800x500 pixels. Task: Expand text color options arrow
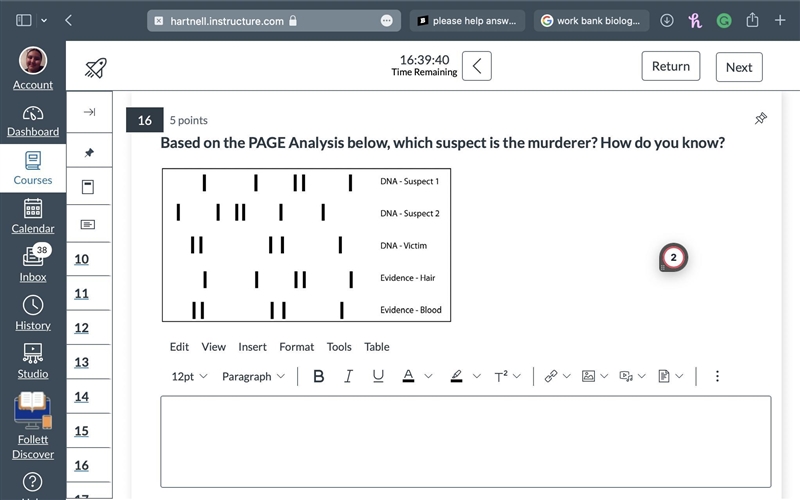pos(429,377)
